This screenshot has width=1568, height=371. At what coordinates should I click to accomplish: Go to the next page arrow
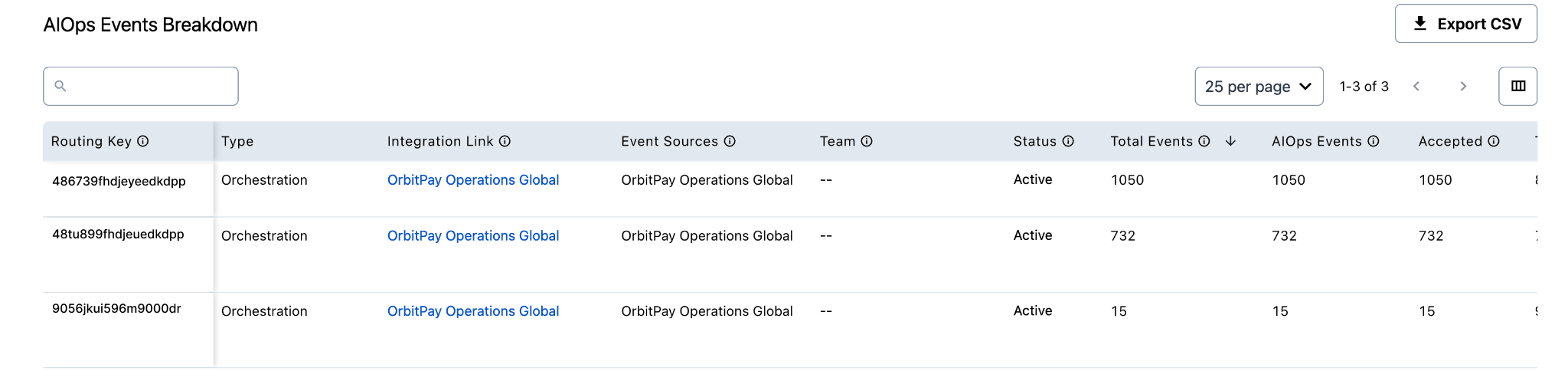pos(1463,86)
